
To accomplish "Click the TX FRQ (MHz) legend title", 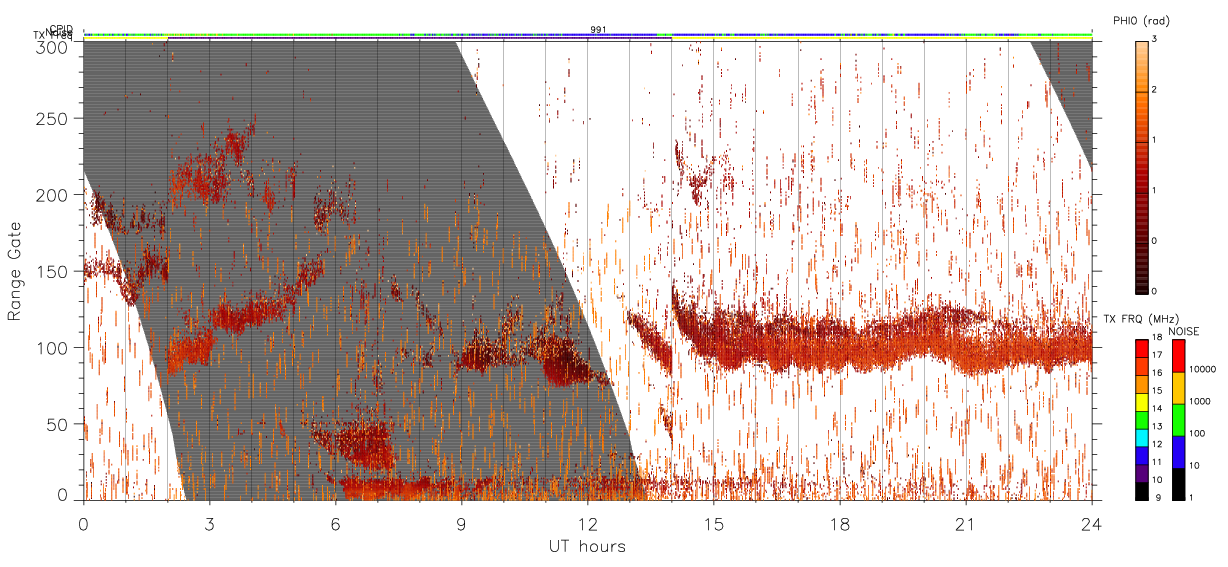I will (1141, 319).
